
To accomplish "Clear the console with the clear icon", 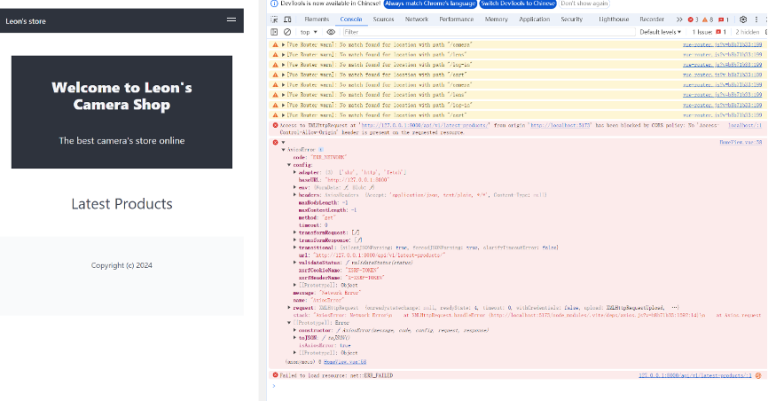I will (x=288, y=32).
